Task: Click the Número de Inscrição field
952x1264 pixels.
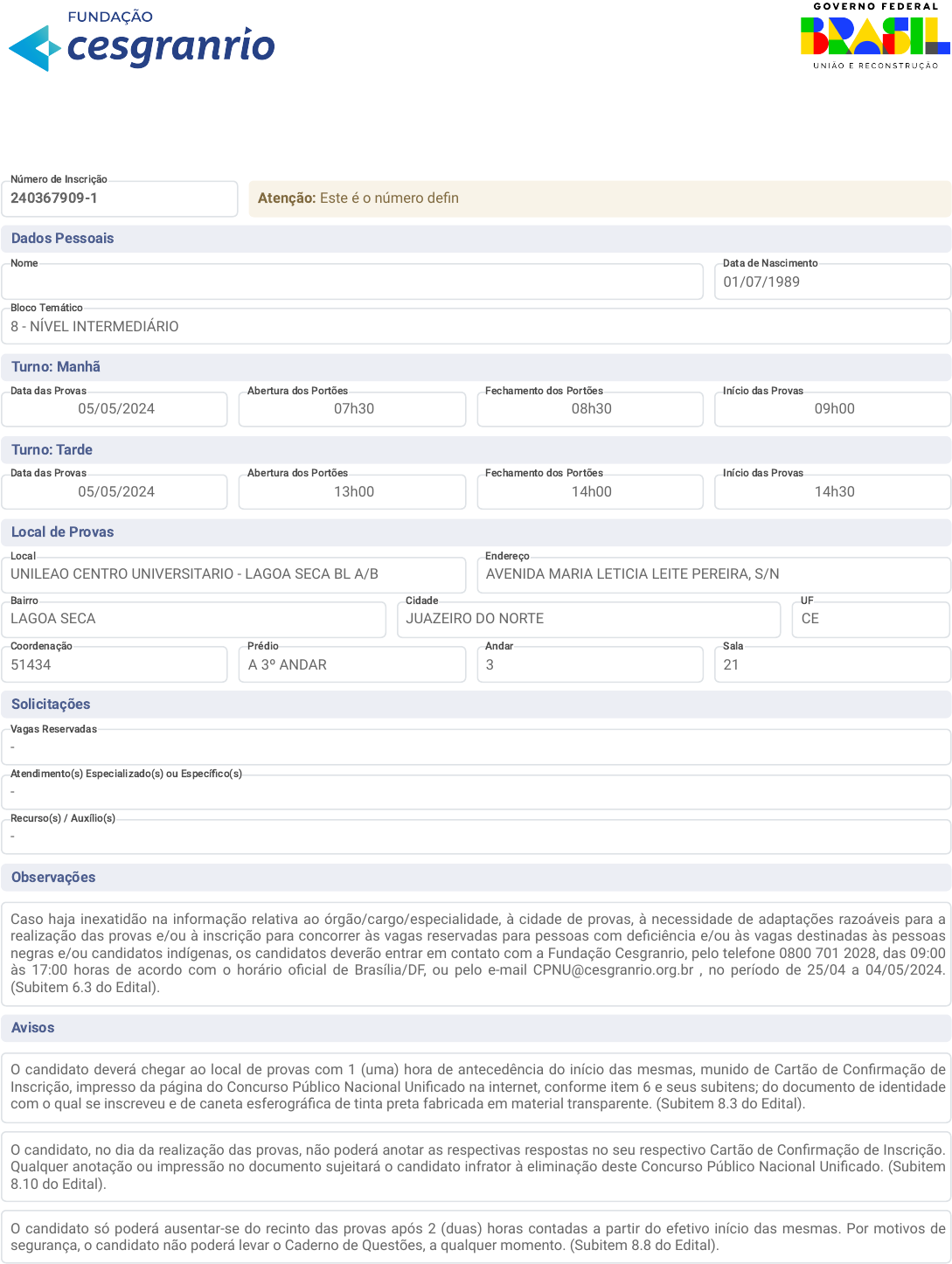Action: pos(119,198)
